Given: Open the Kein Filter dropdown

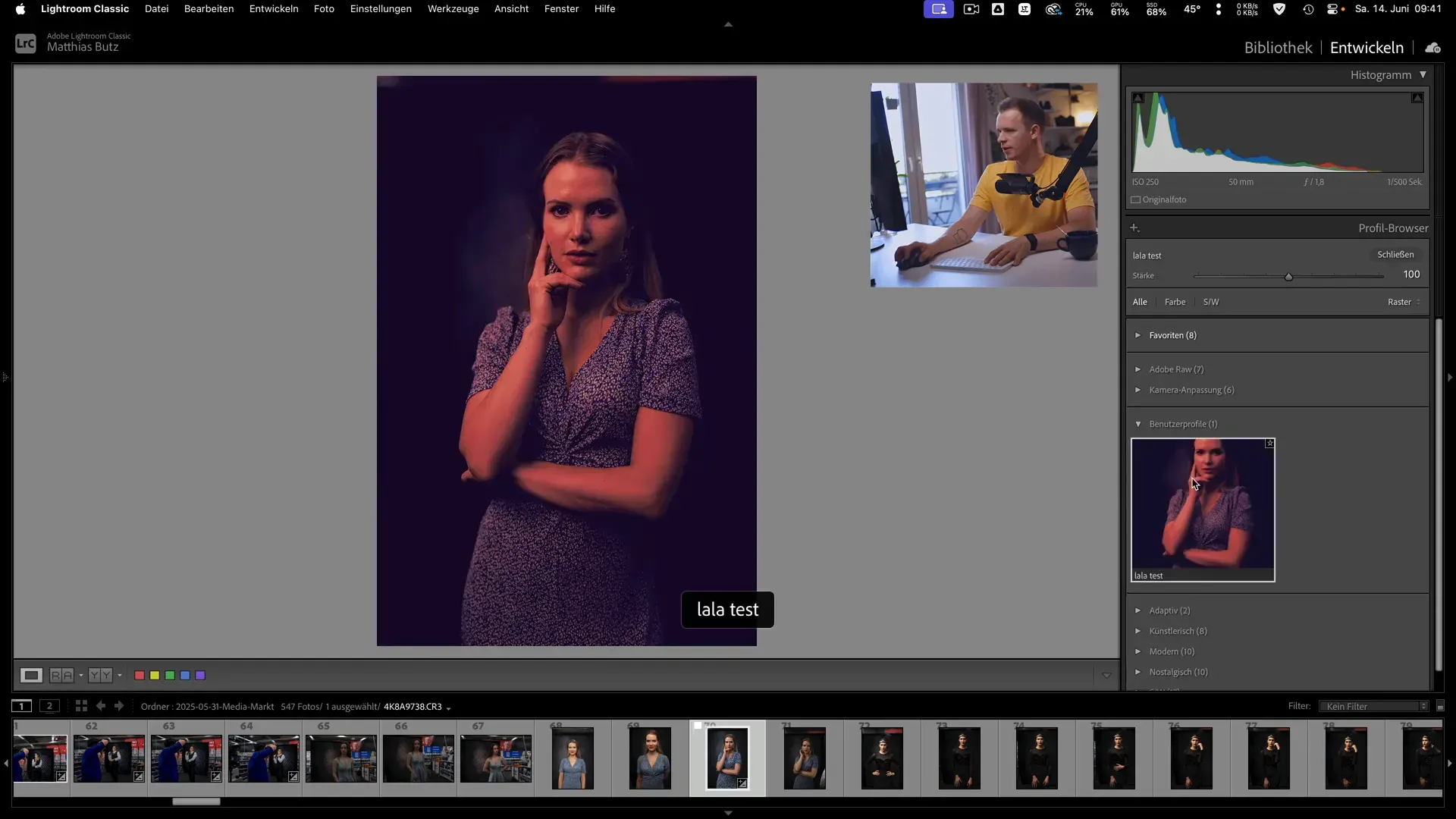Looking at the screenshot, I should tap(1373, 705).
